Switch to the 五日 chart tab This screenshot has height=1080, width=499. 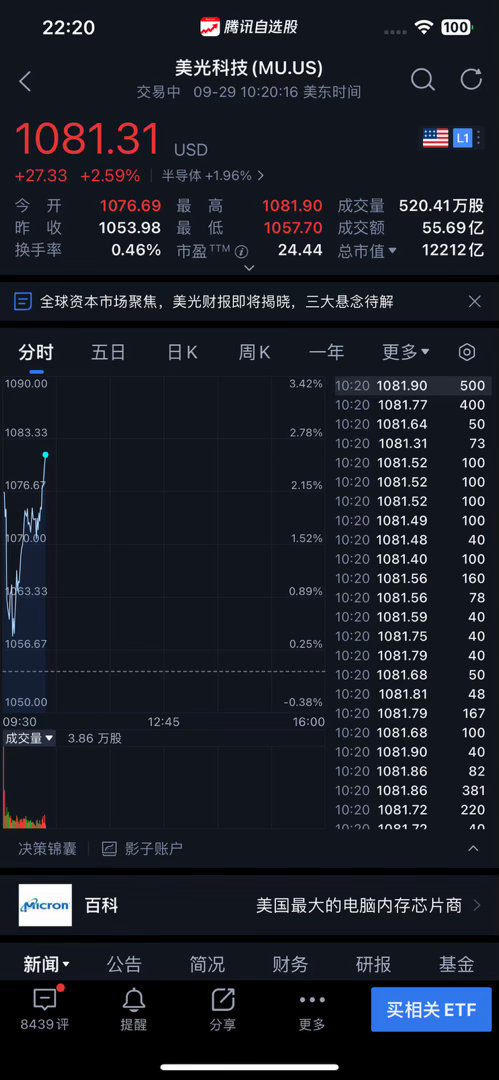(x=108, y=353)
